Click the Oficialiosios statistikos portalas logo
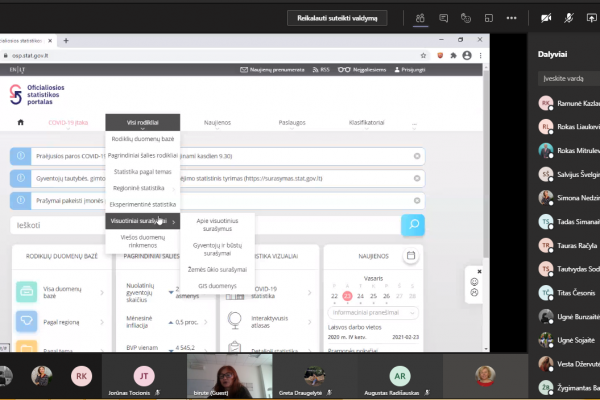The width and height of the screenshot is (600, 400). point(37,95)
